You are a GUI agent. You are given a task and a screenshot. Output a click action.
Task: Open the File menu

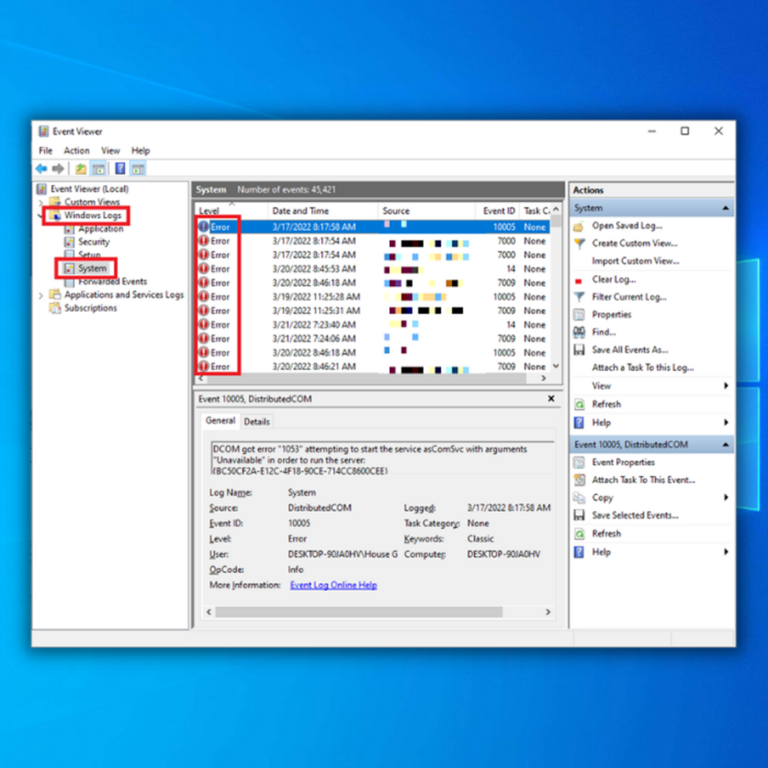[46, 151]
